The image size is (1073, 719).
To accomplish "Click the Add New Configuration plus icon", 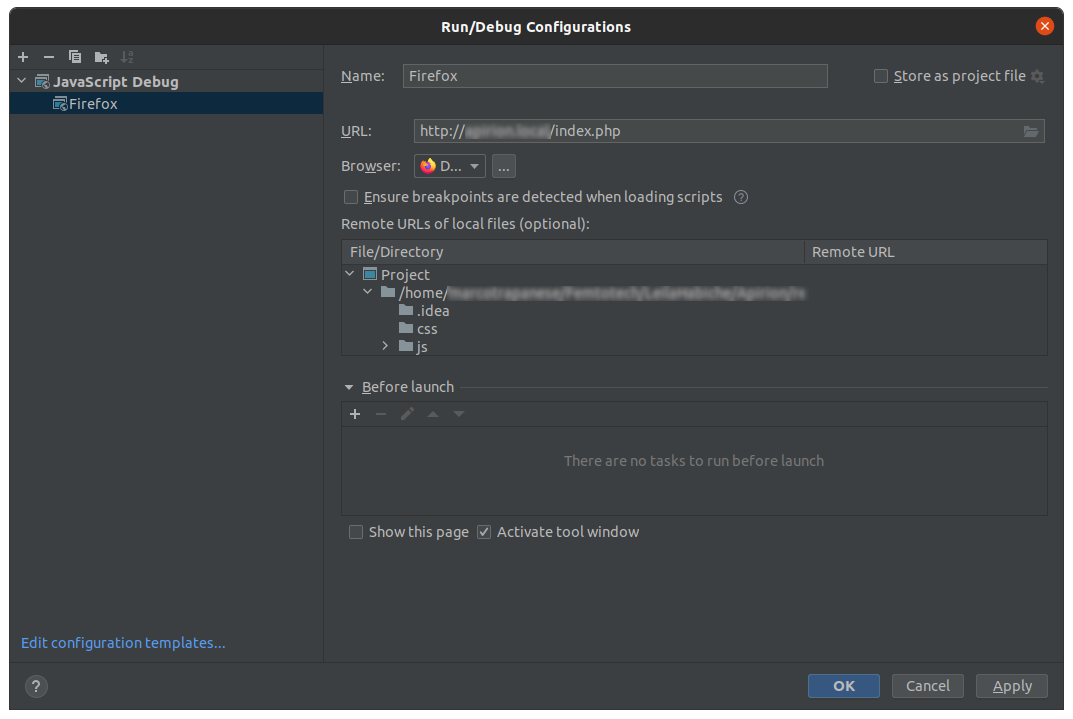I will point(23,57).
